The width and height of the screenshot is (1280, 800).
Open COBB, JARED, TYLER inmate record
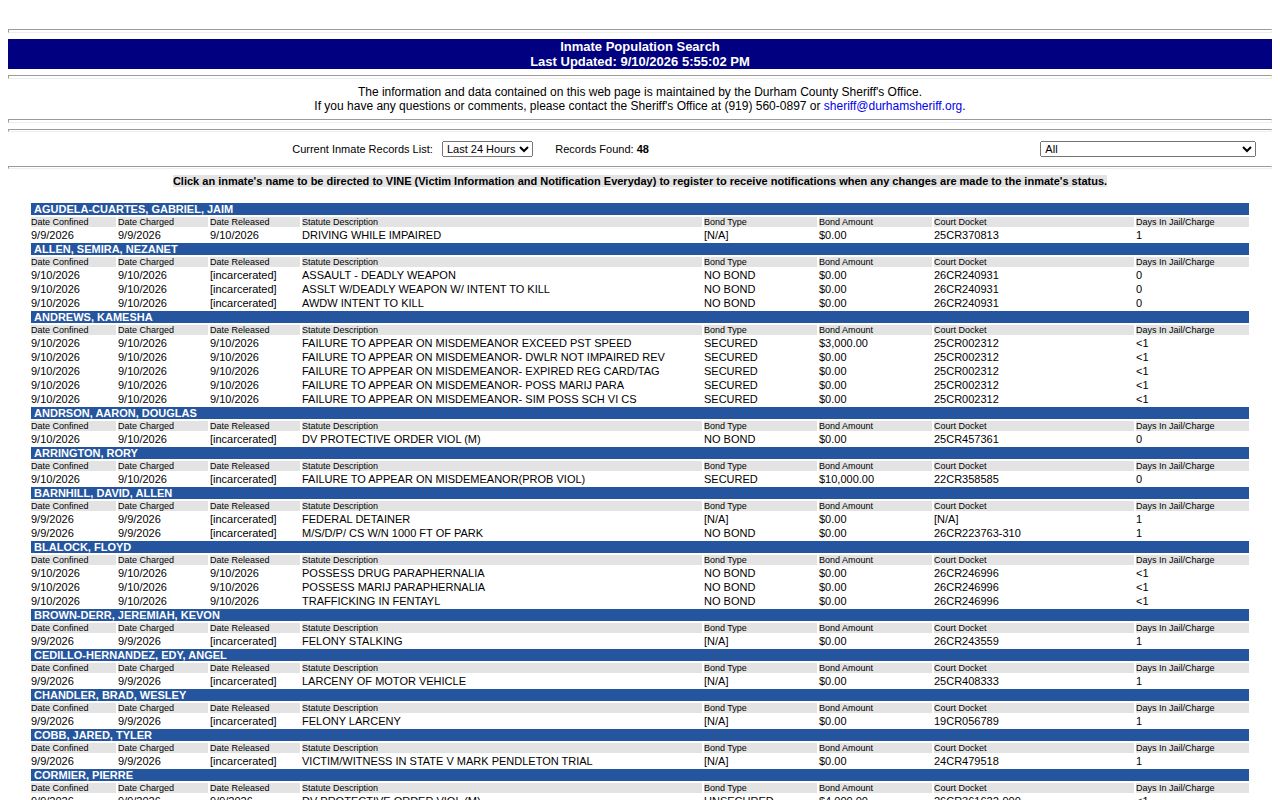coord(93,735)
